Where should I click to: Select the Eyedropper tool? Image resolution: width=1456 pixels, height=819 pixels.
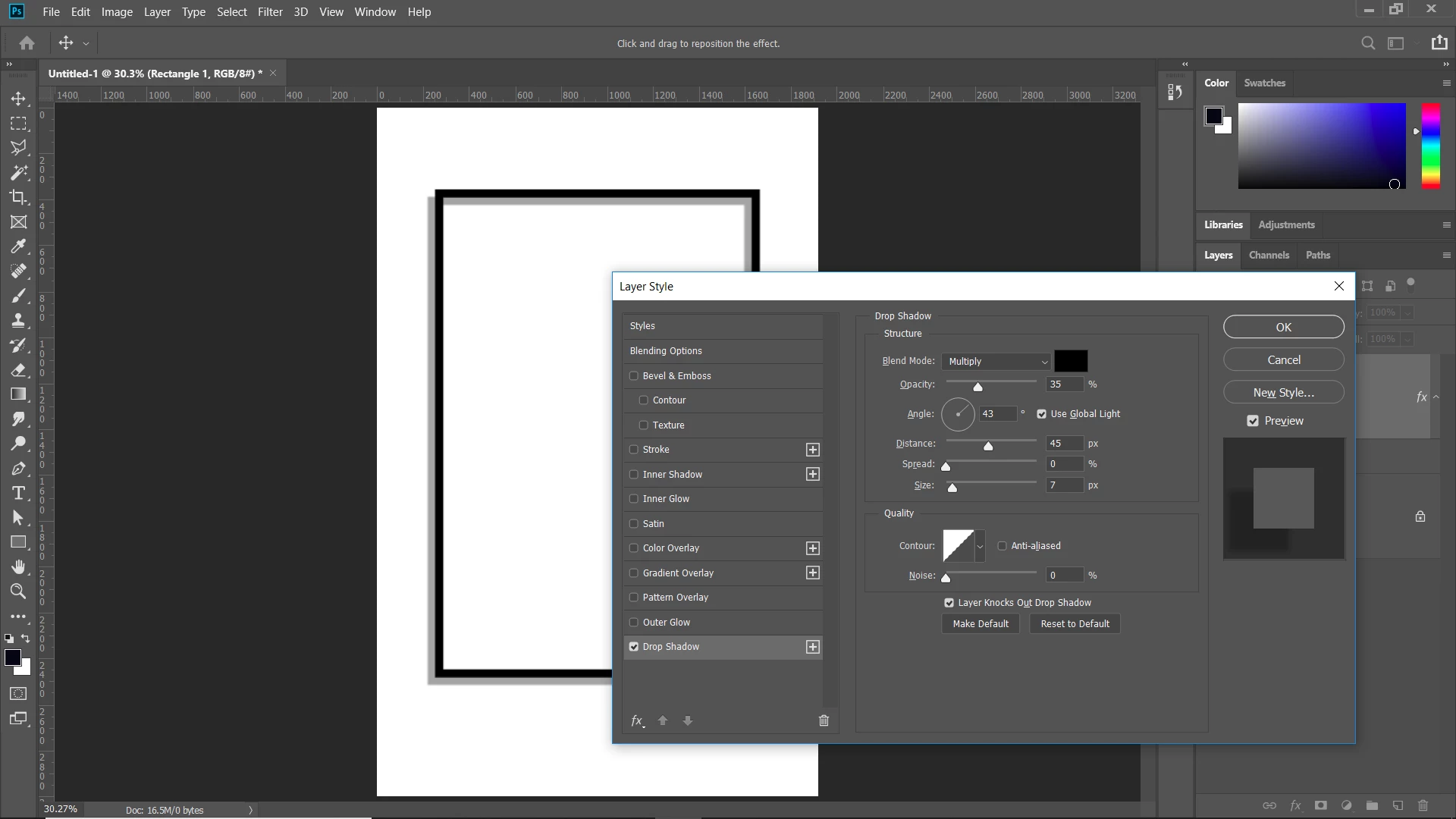[18, 246]
